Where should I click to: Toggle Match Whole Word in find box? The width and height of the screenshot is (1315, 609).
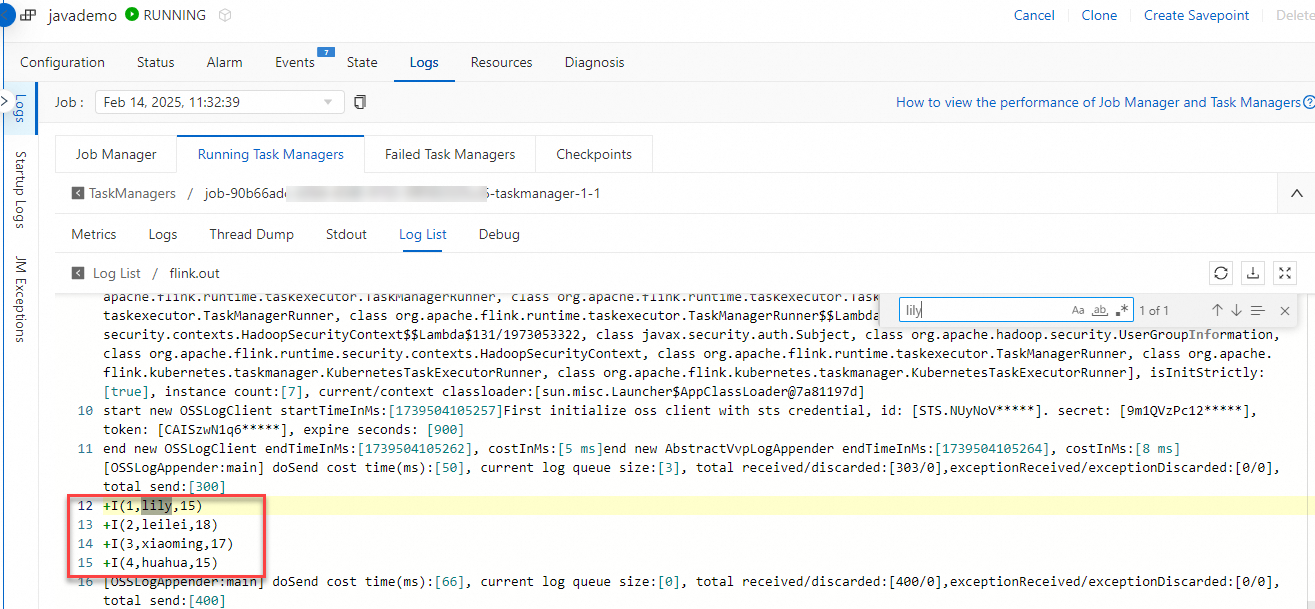(1100, 311)
